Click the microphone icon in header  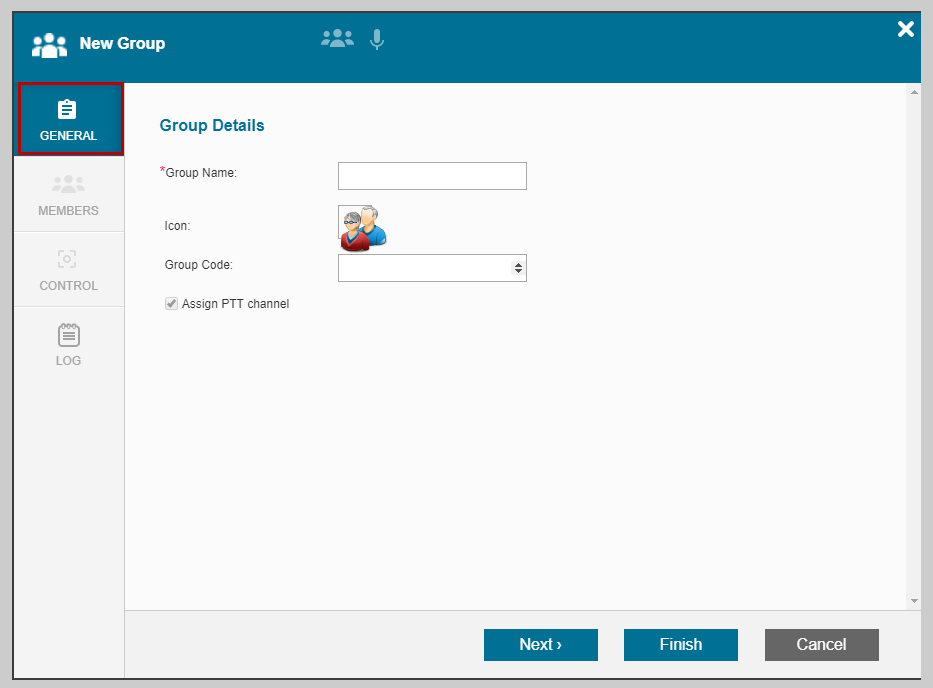point(377,40)
